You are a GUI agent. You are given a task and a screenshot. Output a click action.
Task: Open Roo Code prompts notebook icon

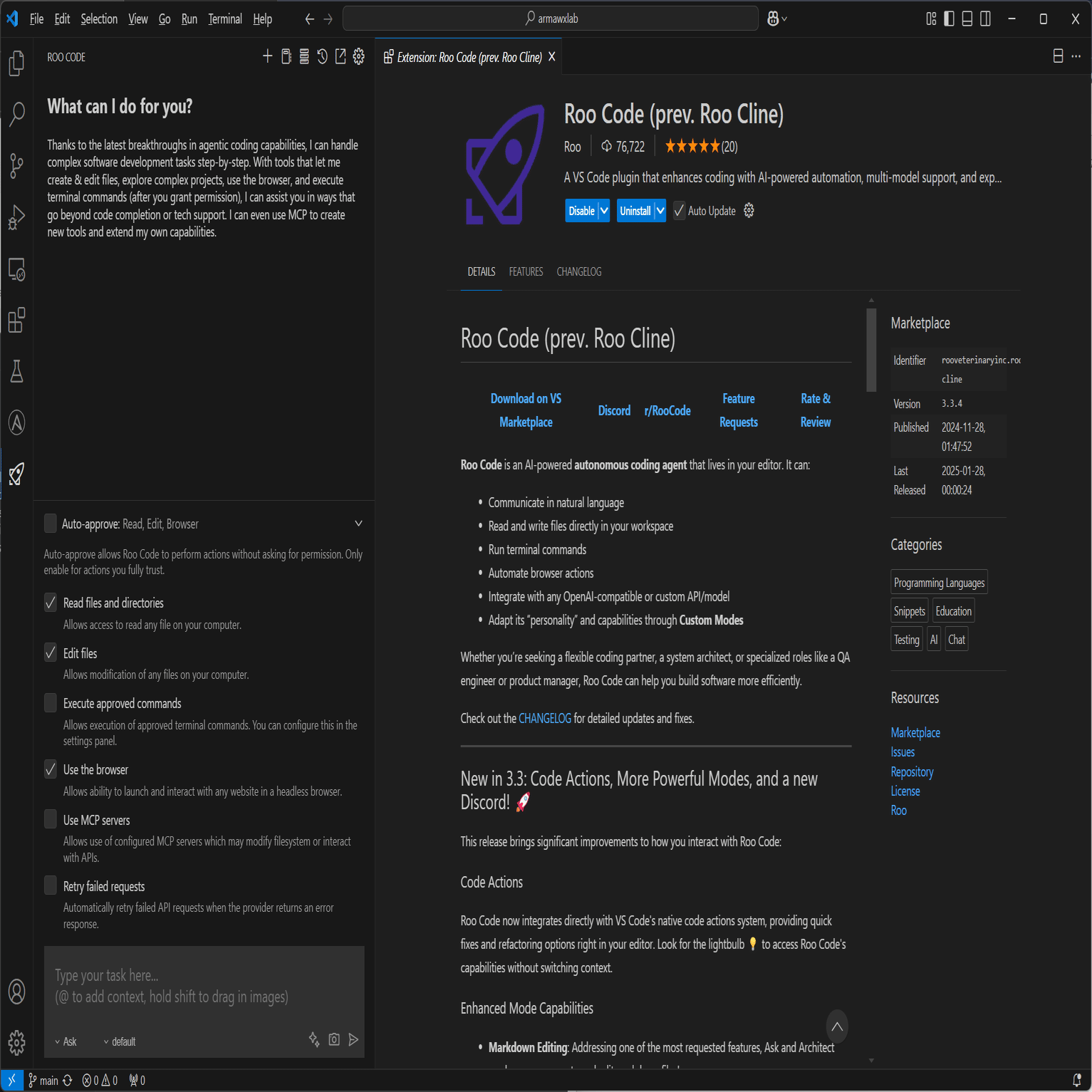[286, 56]
